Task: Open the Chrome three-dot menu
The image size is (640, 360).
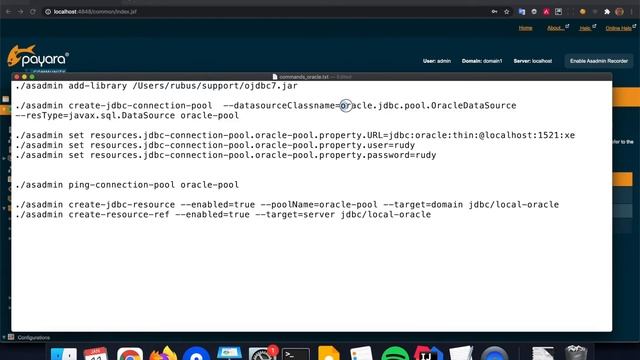Action: (x=631, y=12)
